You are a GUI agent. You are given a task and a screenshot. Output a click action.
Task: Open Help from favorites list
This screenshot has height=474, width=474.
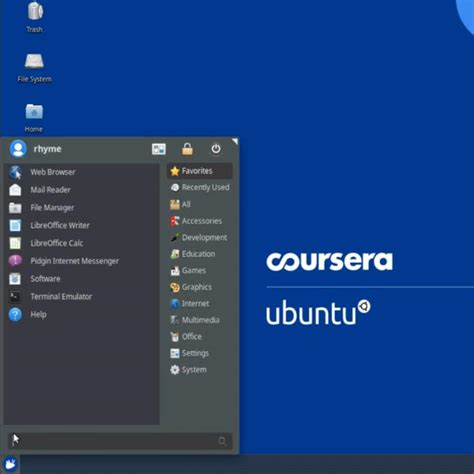point(82,314)
